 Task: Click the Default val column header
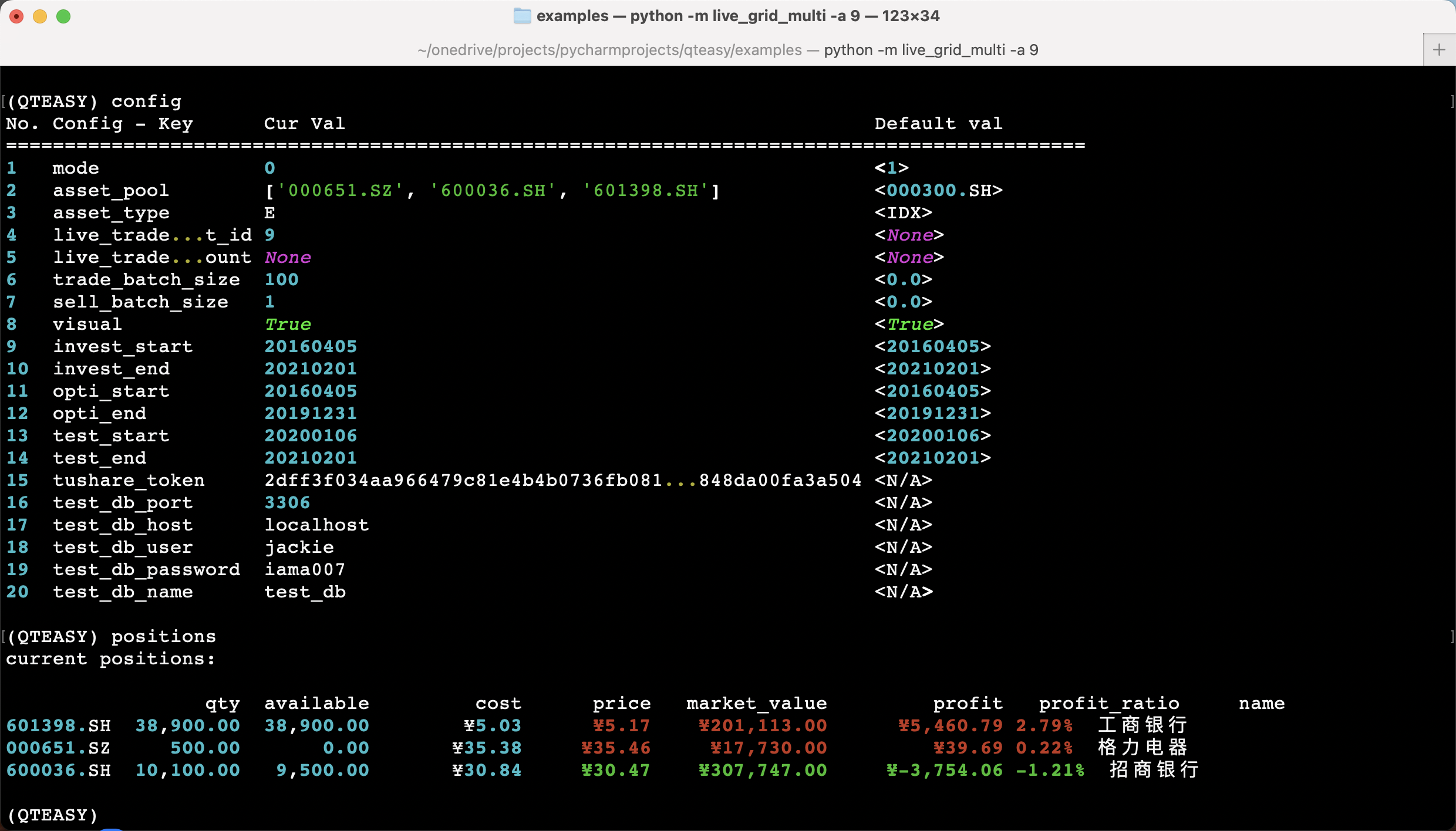click(938, 124)
